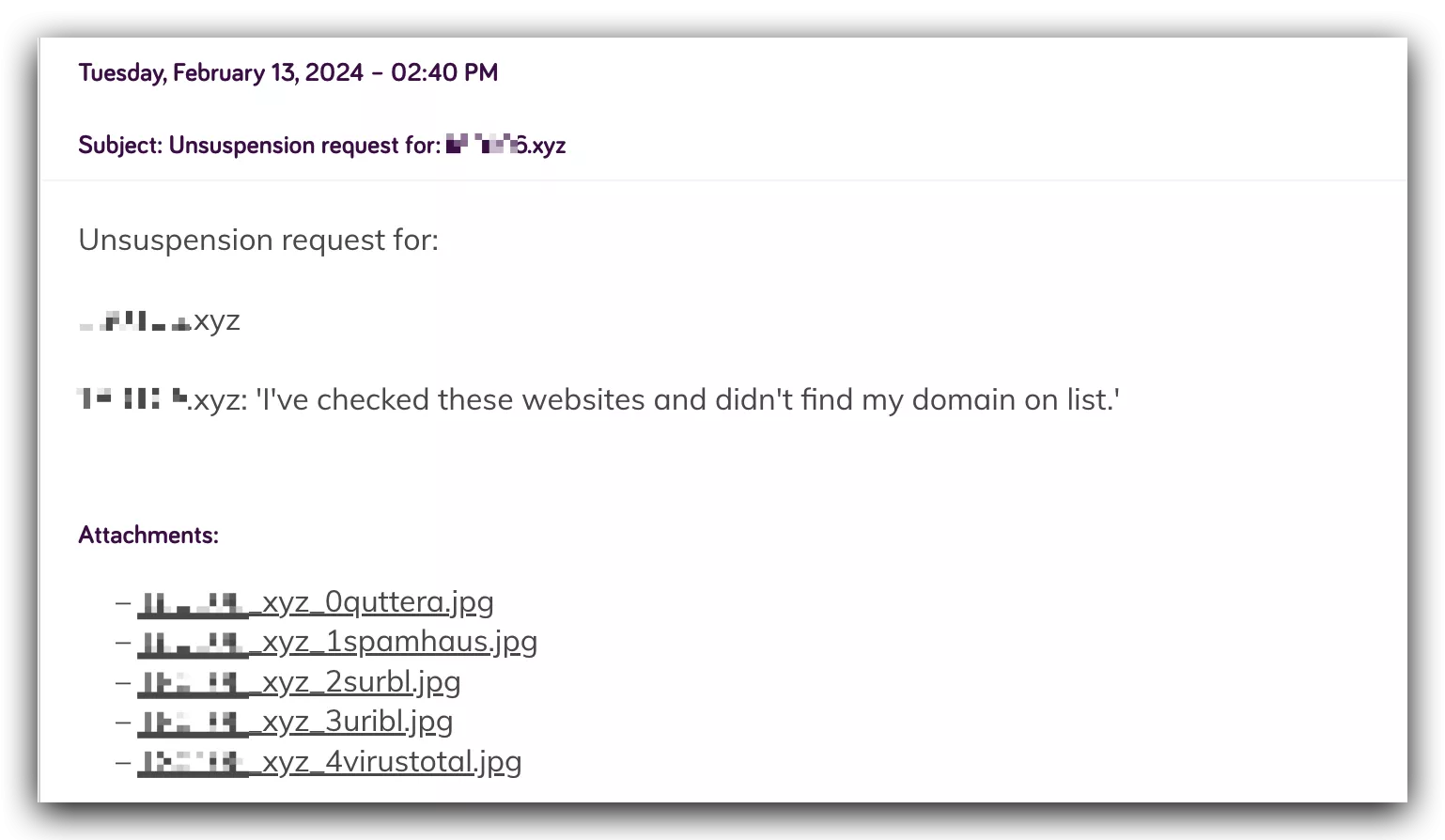This screenshot has width=1445, height=840.
Task: Click the pixelated domain in the subject line
Action: pyautogui.click(x=505, y=146)
